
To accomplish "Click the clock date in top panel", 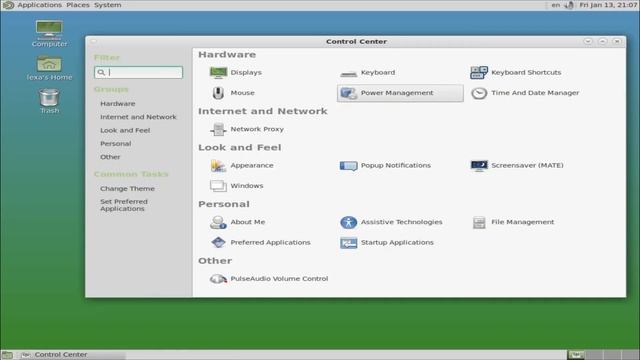I will point(608,5).
